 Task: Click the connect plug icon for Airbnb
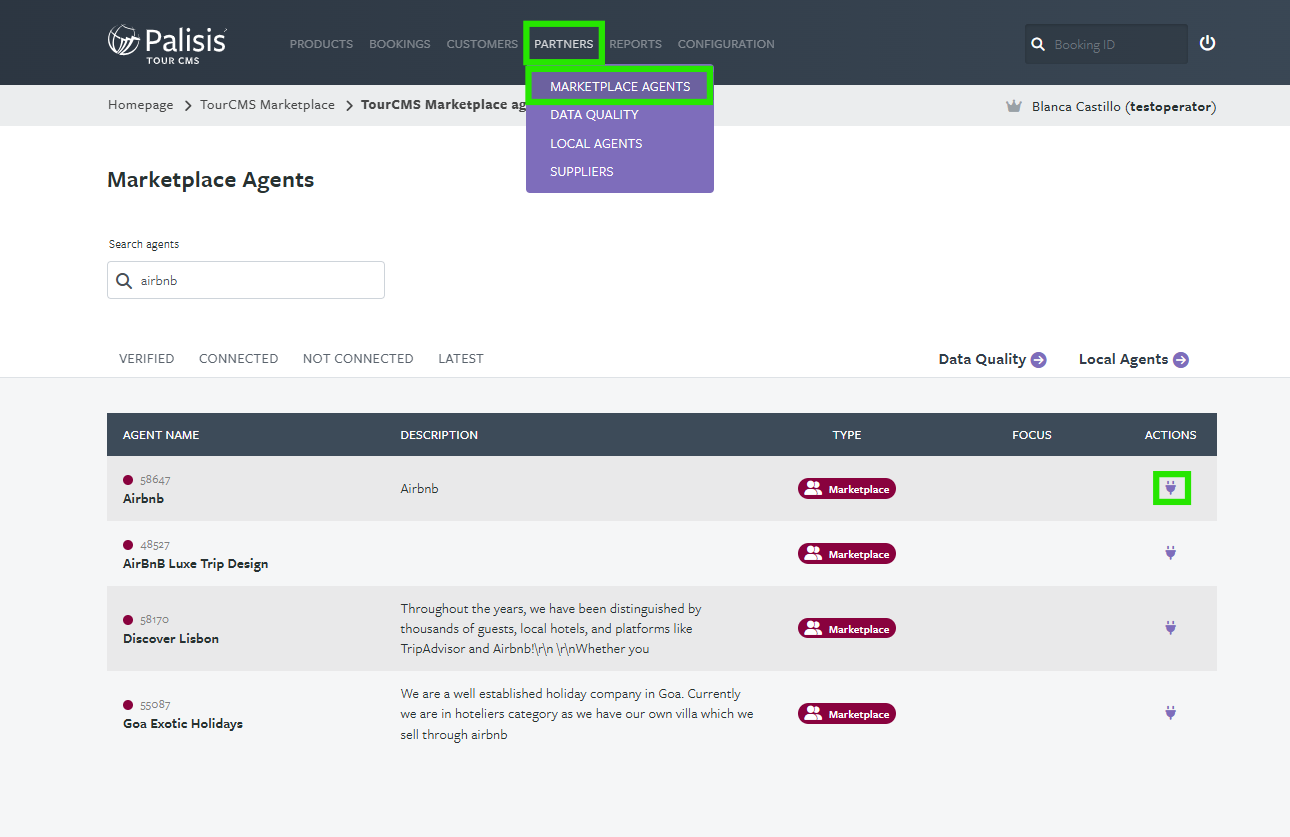point(1171,488)
